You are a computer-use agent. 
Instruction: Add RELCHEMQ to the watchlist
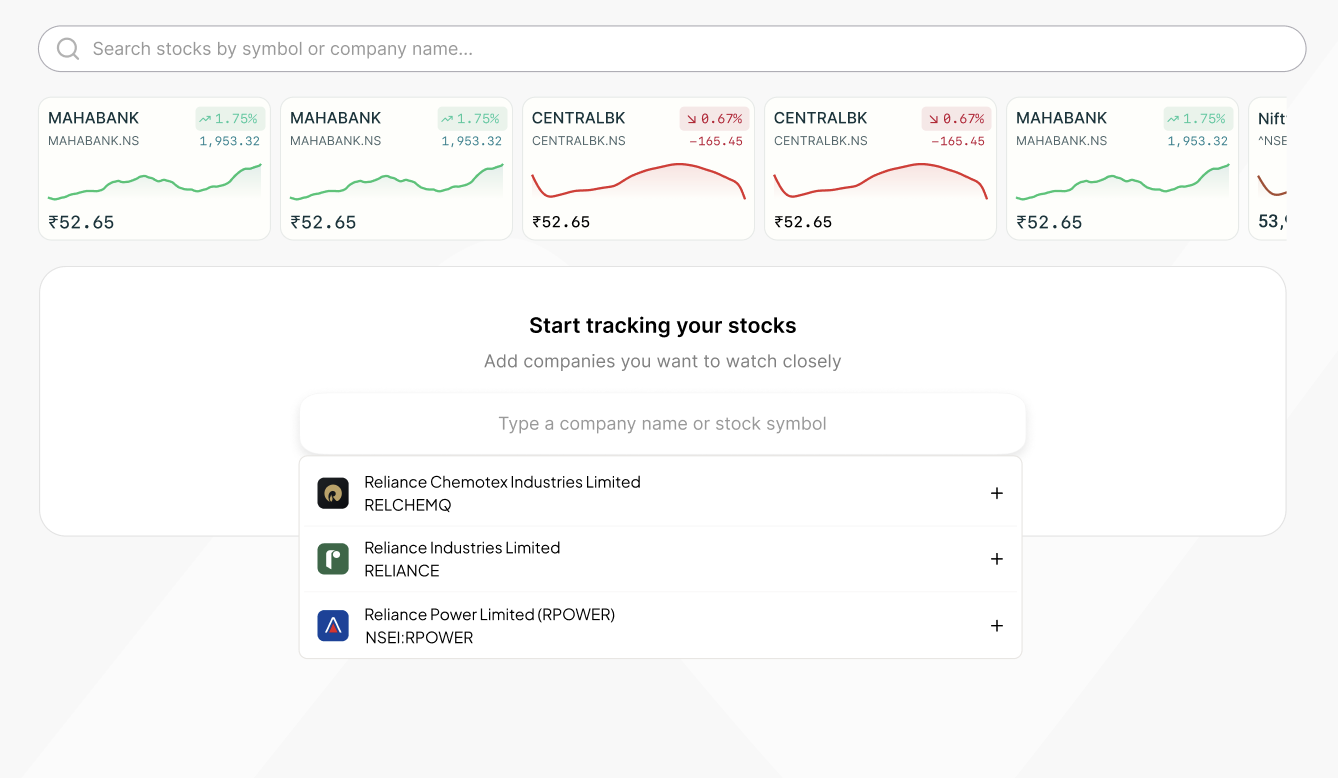(996, 492)
